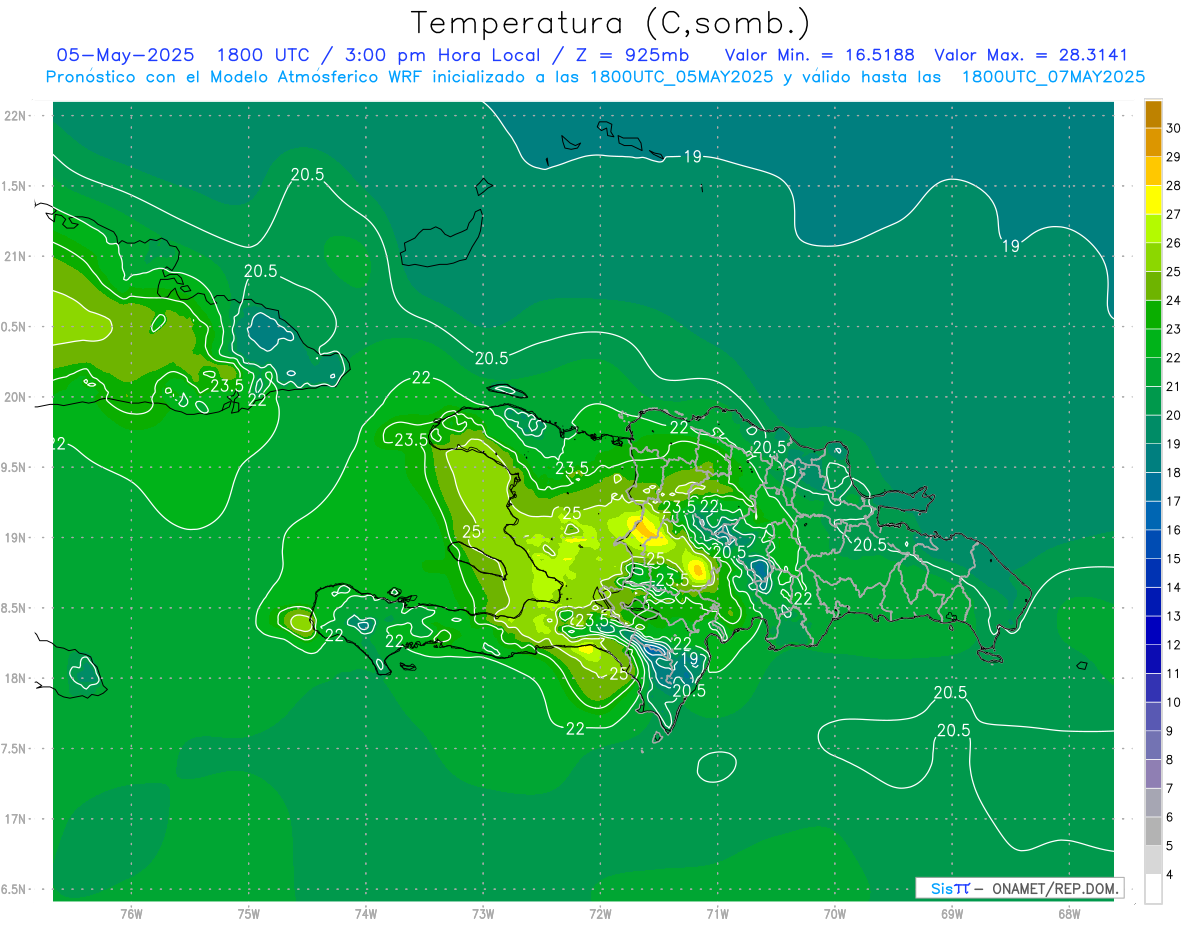
Task: Pick the orange legend swatch between 29 and 30
Action: [x=1153, y=142]
